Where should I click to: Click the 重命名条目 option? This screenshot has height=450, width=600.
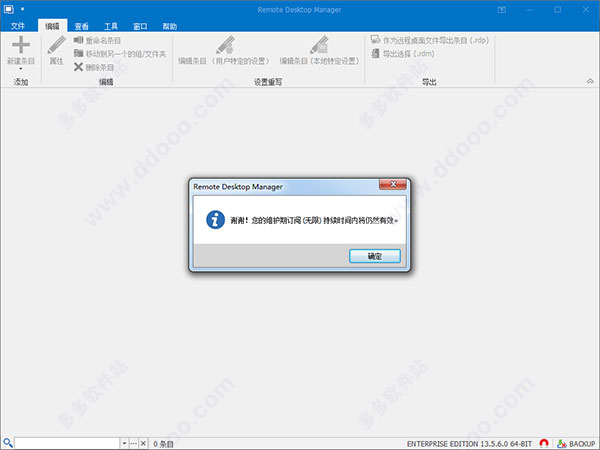98,40
